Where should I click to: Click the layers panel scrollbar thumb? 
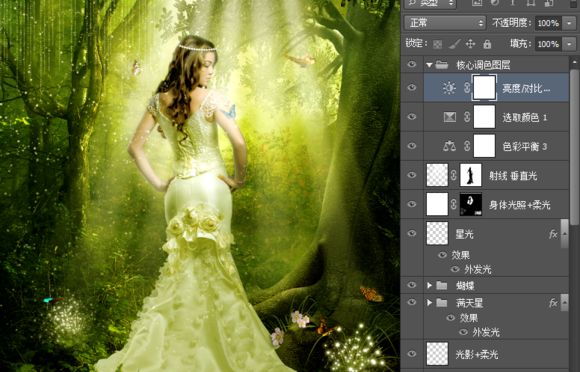(x=574, y=146)
